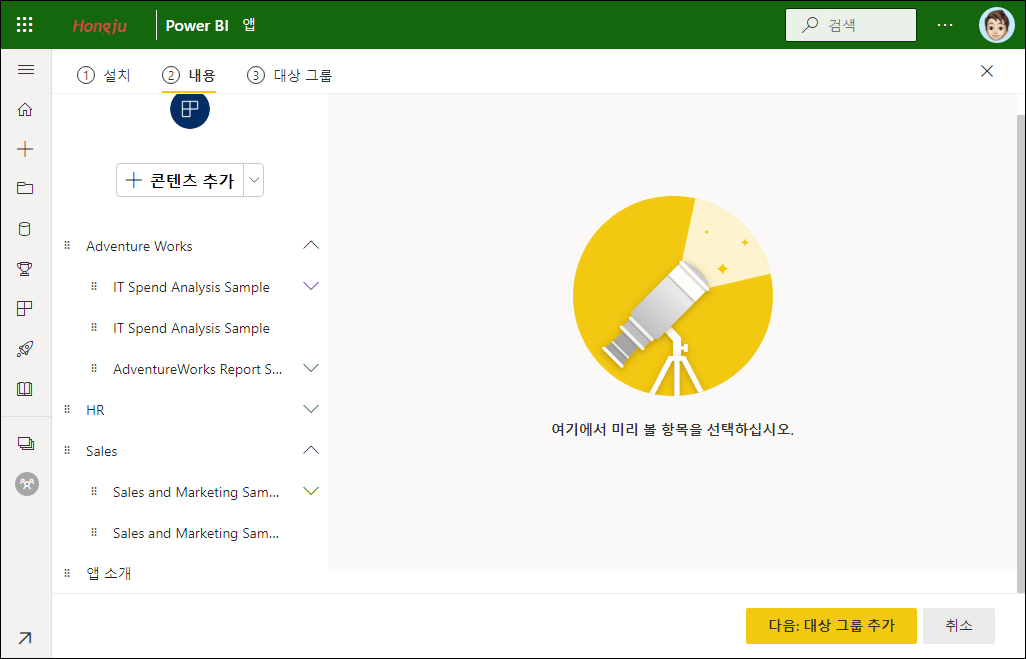Switch to the 설치 step tab
Image resolution: width=1026 pixels, height=659 pixels.
coord(104,75)
